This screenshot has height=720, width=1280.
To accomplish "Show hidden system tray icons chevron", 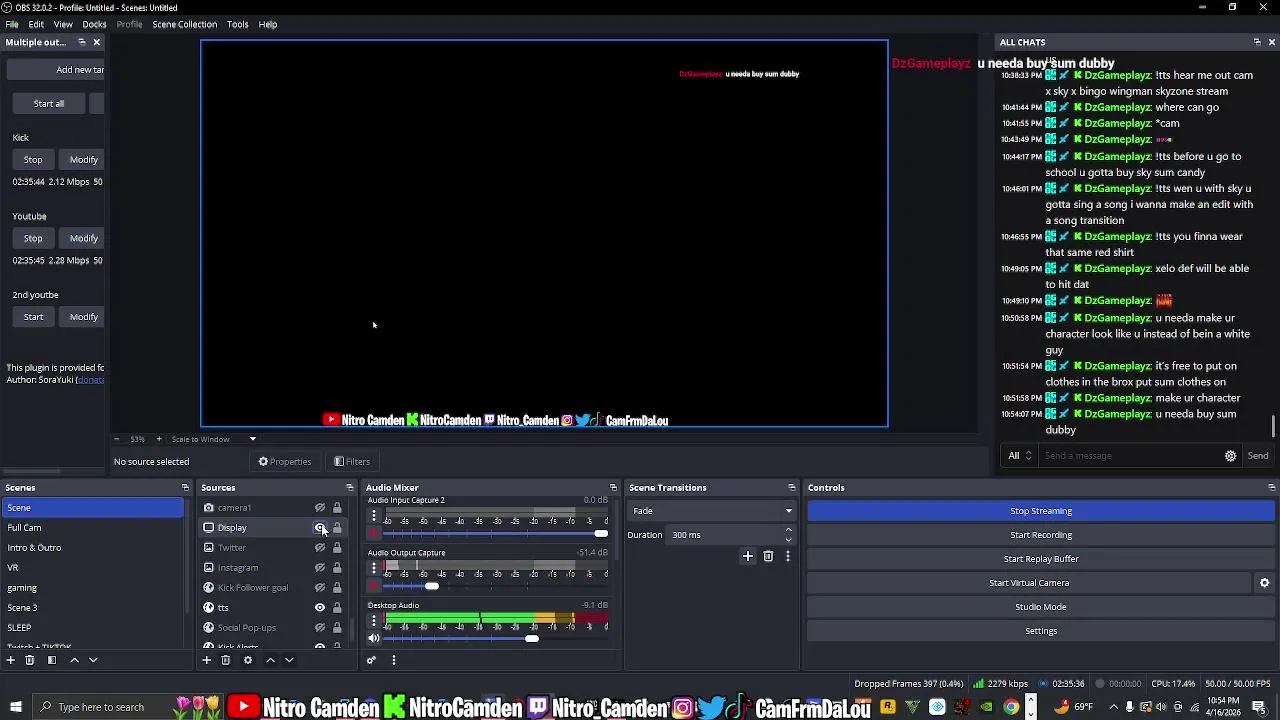I will pyautogui.click(x=1113, y=707).
